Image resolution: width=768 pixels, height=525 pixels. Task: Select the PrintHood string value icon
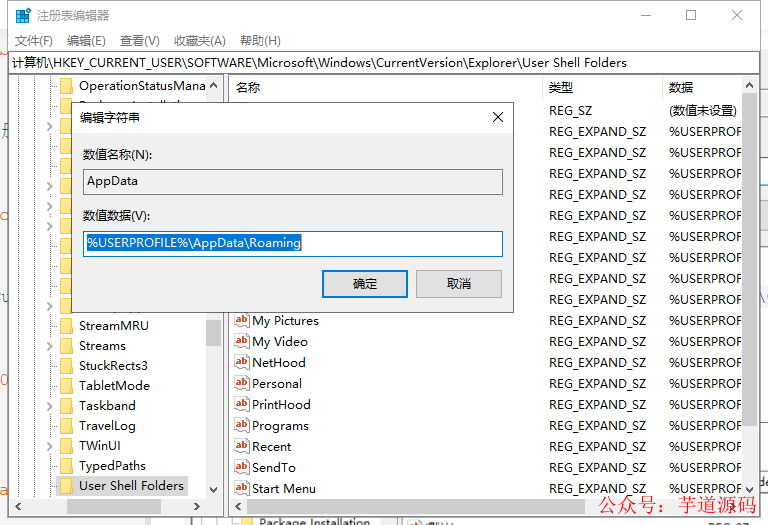click(241, 405)
